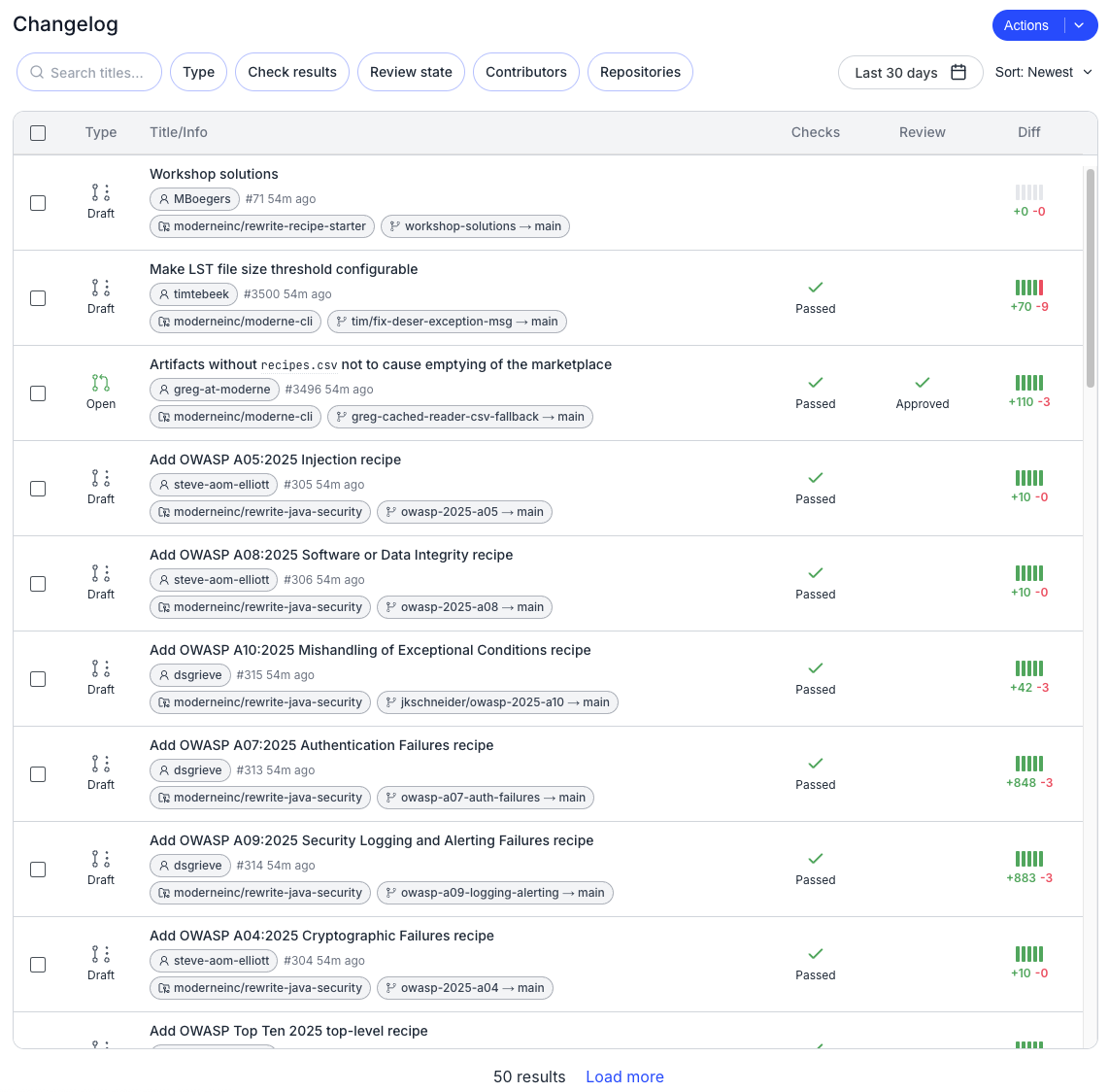Open the Last 30 days date range picker
The height and width of the screenshot is (1092, 1109).
tap(910, 72)
